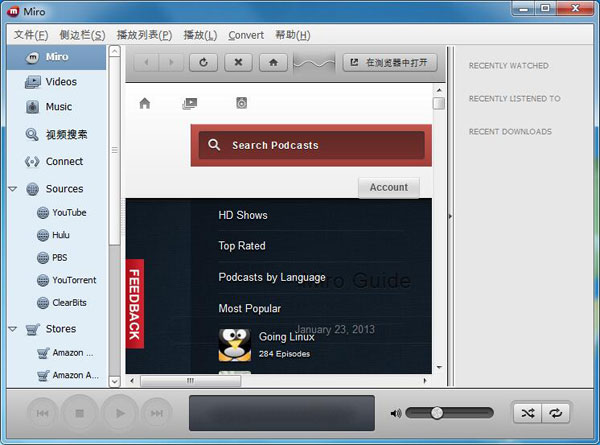Open the HD Shows link
The image size is (600, 445).
coord(243,215)
